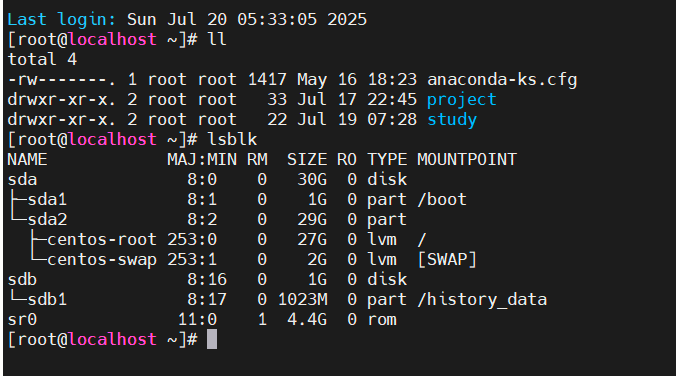Click the sr0 device name

coord(22,320)
